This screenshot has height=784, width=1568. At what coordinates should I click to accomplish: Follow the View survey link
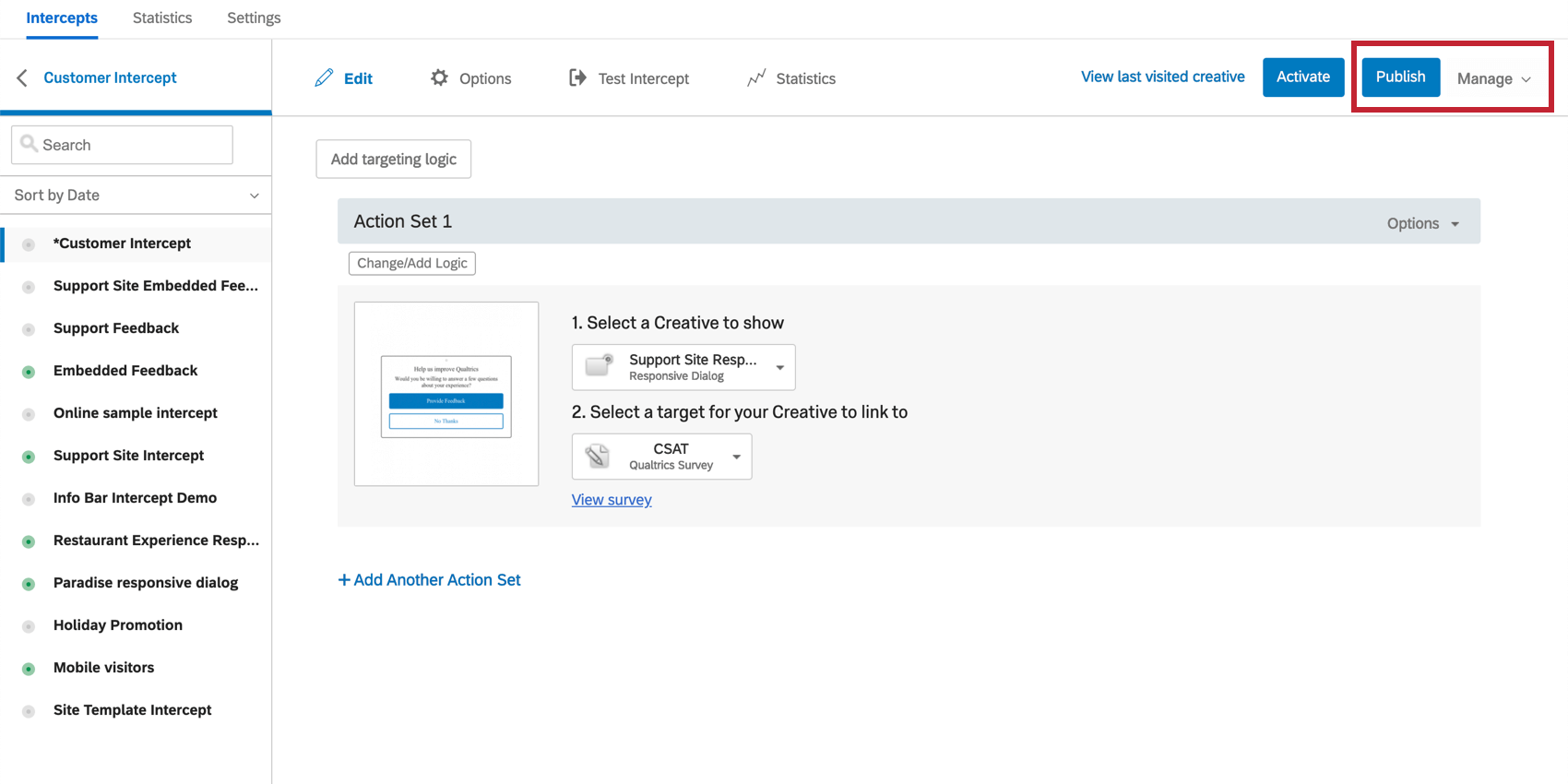pos(612,500)
